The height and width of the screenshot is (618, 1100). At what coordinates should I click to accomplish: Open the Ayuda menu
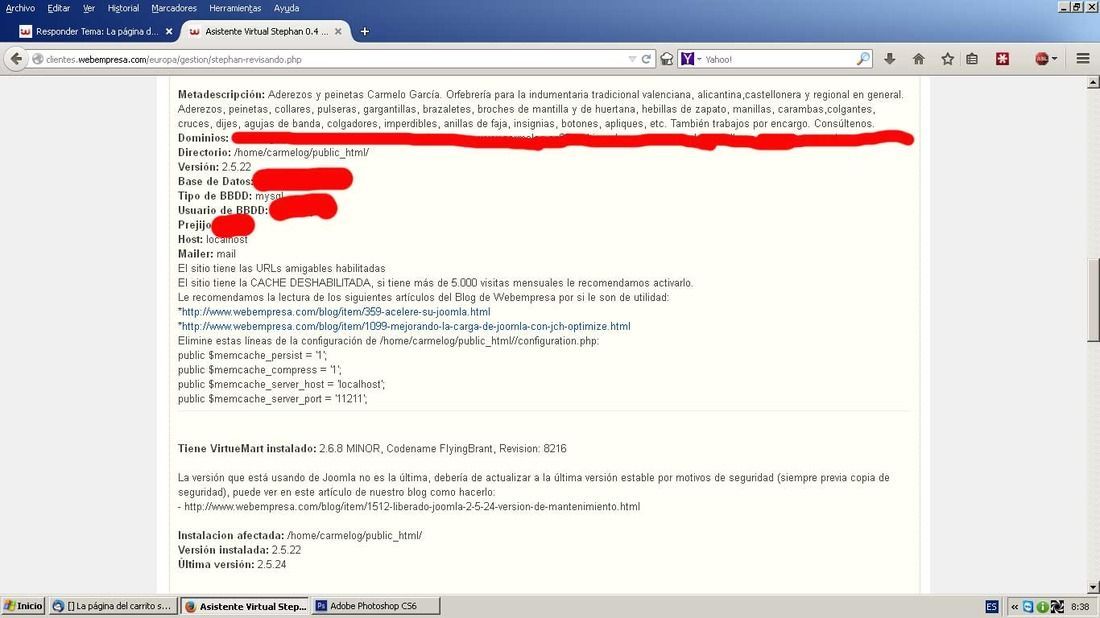click(x=286, y=8)
